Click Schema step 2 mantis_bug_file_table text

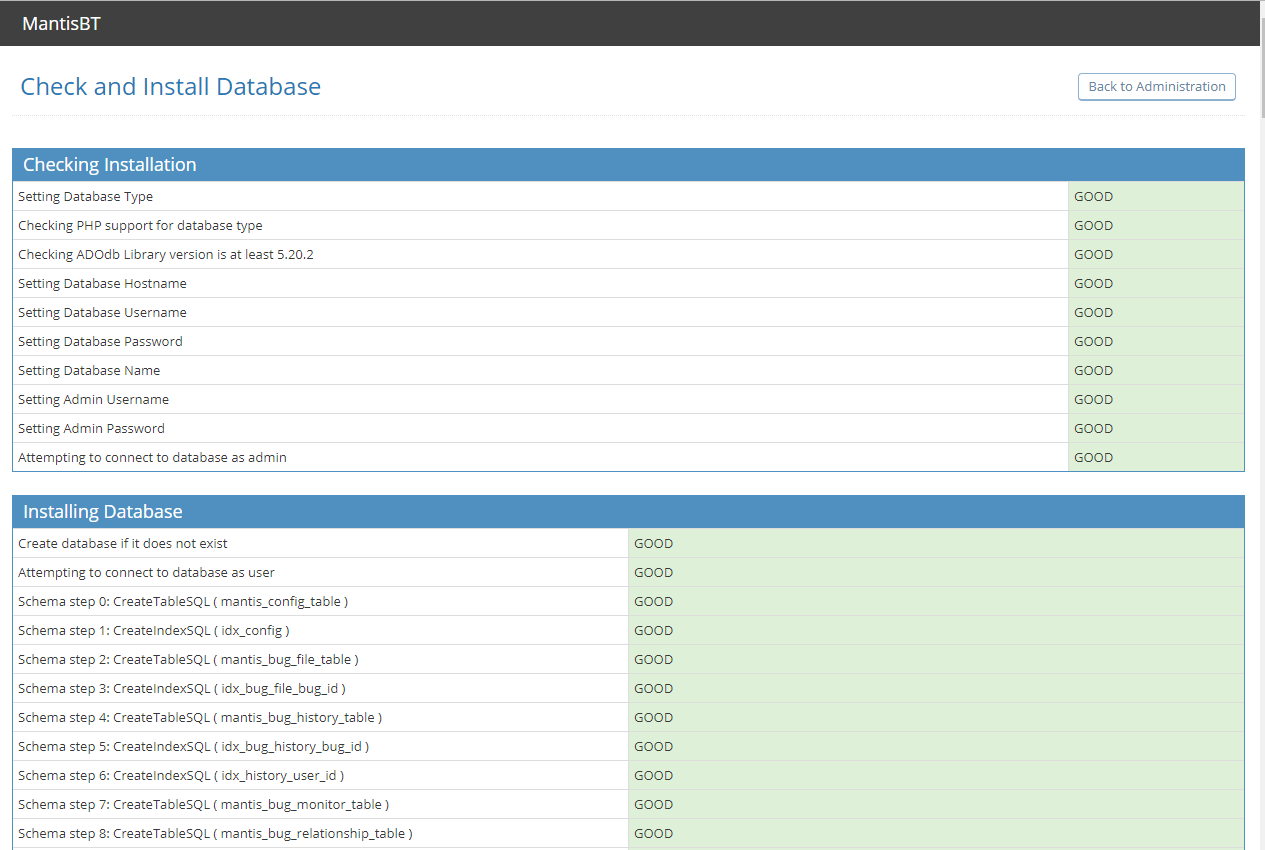(x=188, y=660)
